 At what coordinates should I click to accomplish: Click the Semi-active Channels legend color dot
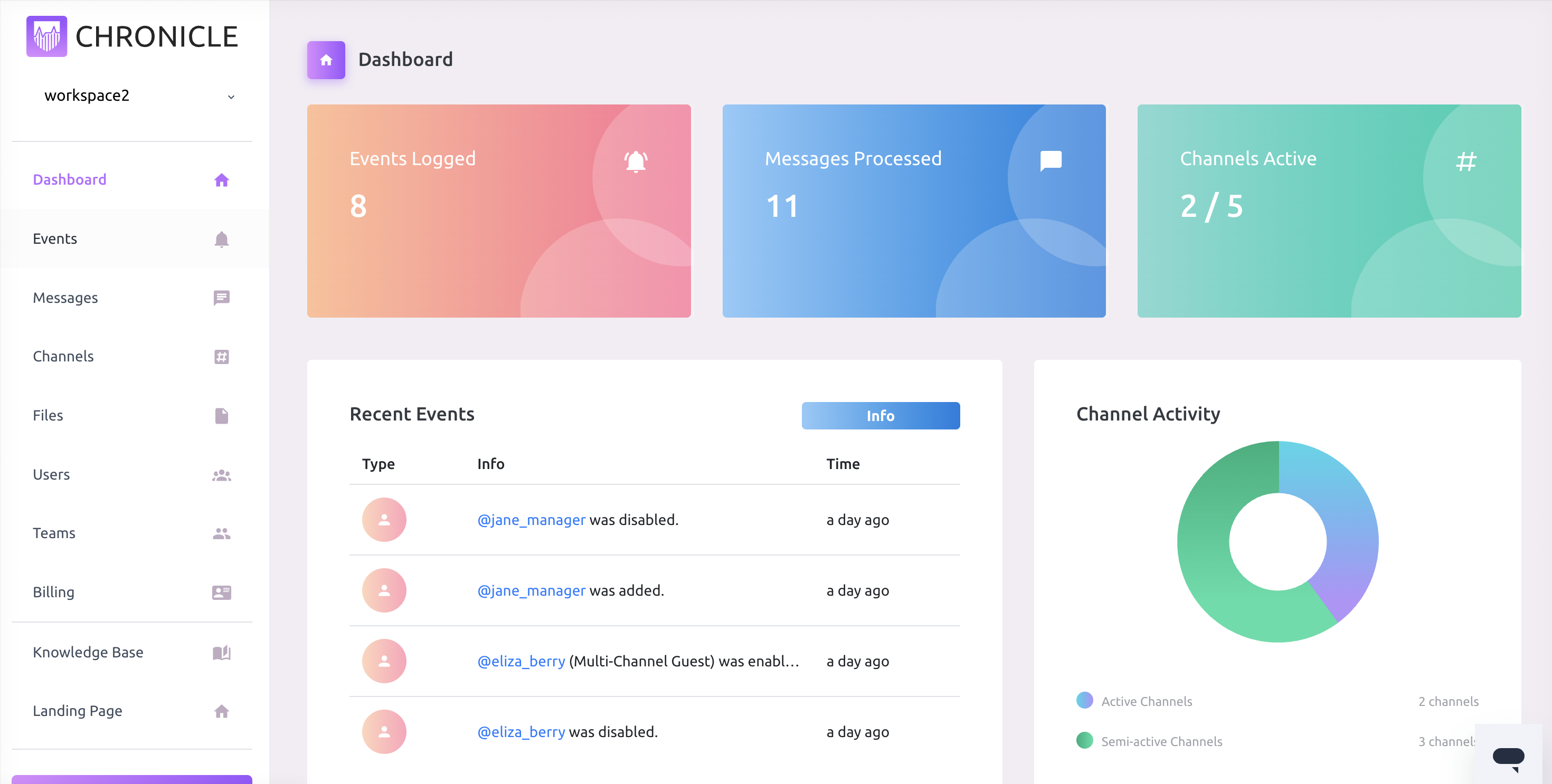pos(1084,740)
